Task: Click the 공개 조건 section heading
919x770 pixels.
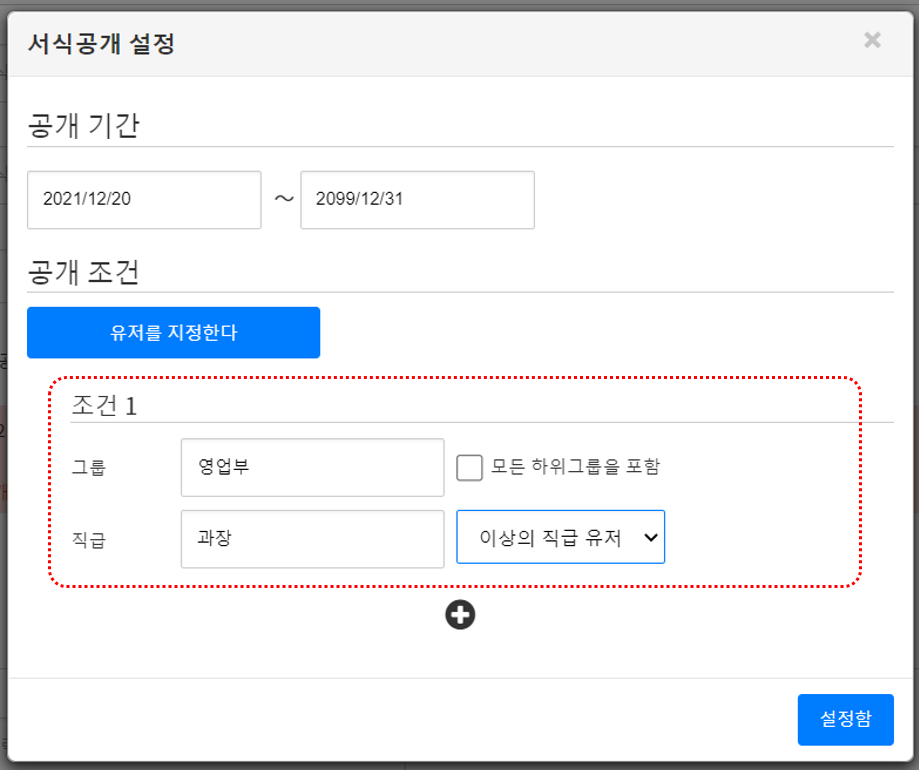Action: tap(83, 271)
